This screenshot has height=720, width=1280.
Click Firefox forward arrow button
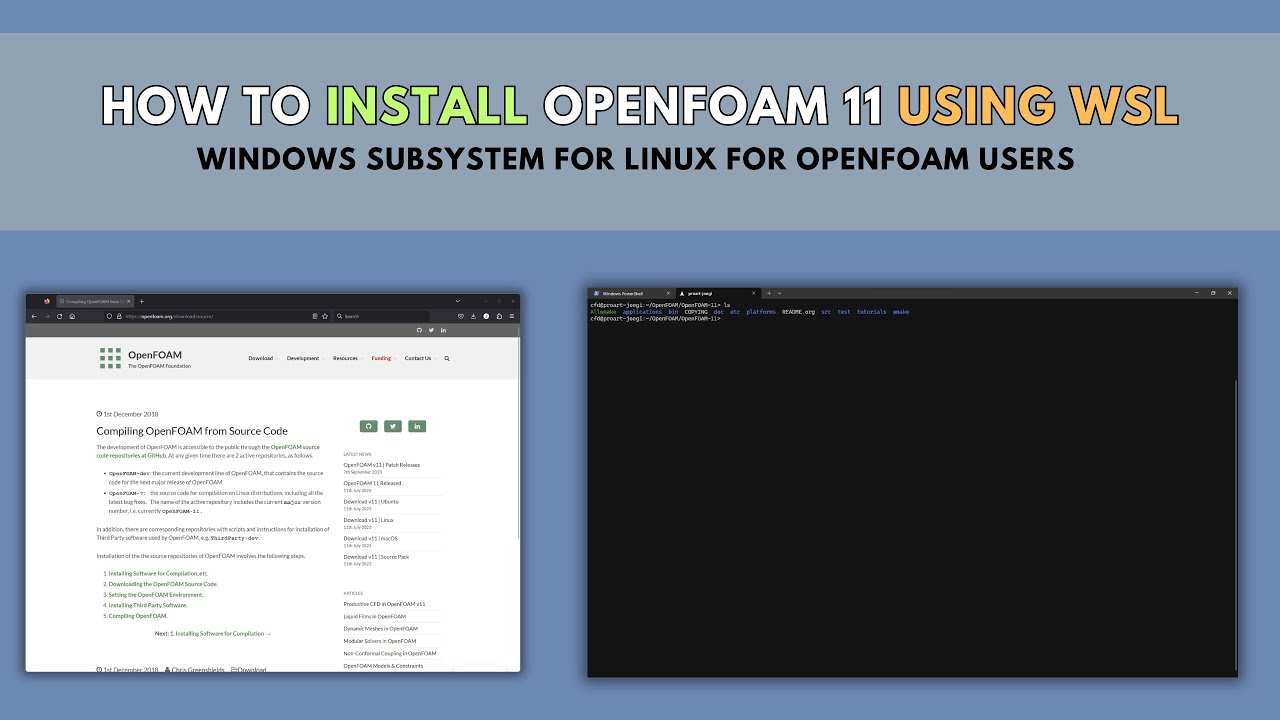(47, 316)
